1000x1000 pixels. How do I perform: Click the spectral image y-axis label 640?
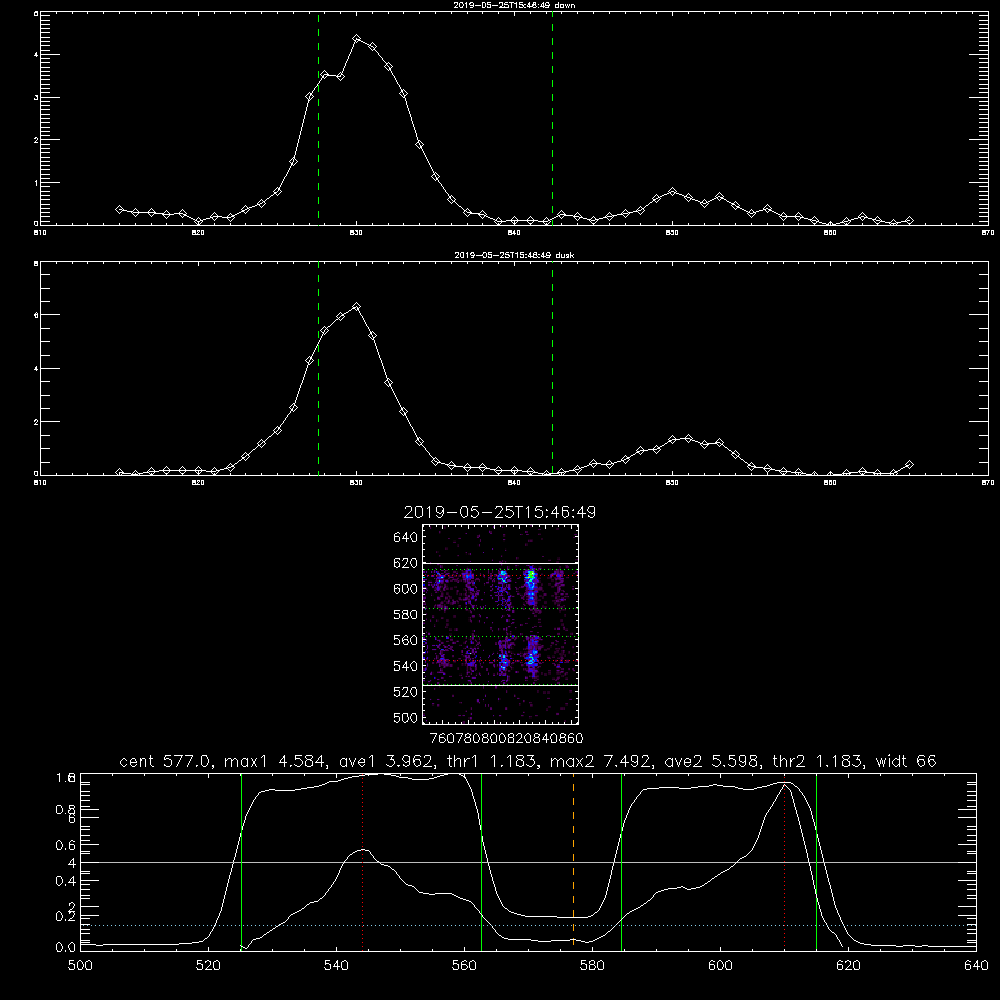click(x=405, y=537)
